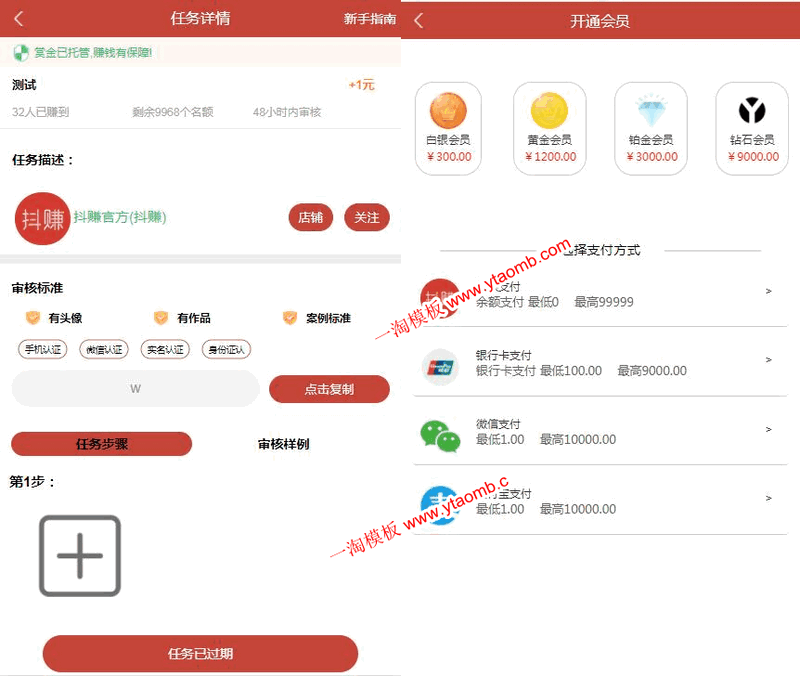This screenshot has width=800, height=677.
Task: Select the 实名认证 tag
Action: tap(165, 349)
